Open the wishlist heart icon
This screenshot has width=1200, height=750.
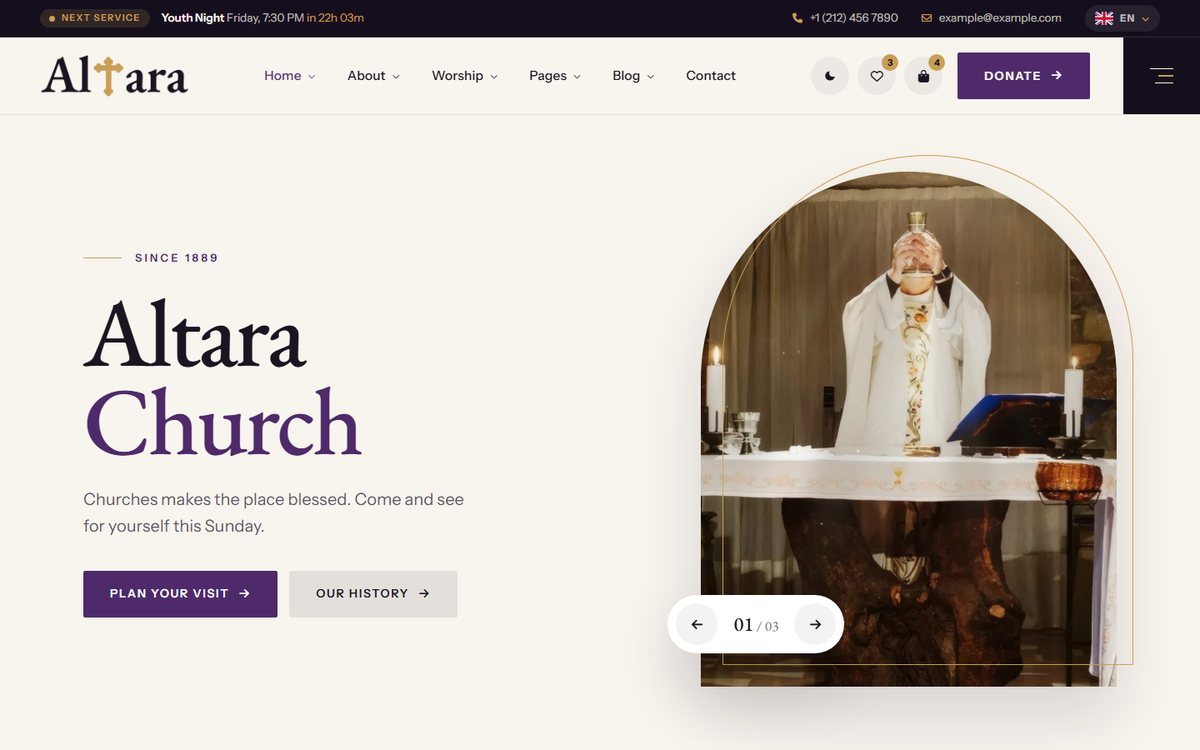pyautogui.click(x=877, y=76)
